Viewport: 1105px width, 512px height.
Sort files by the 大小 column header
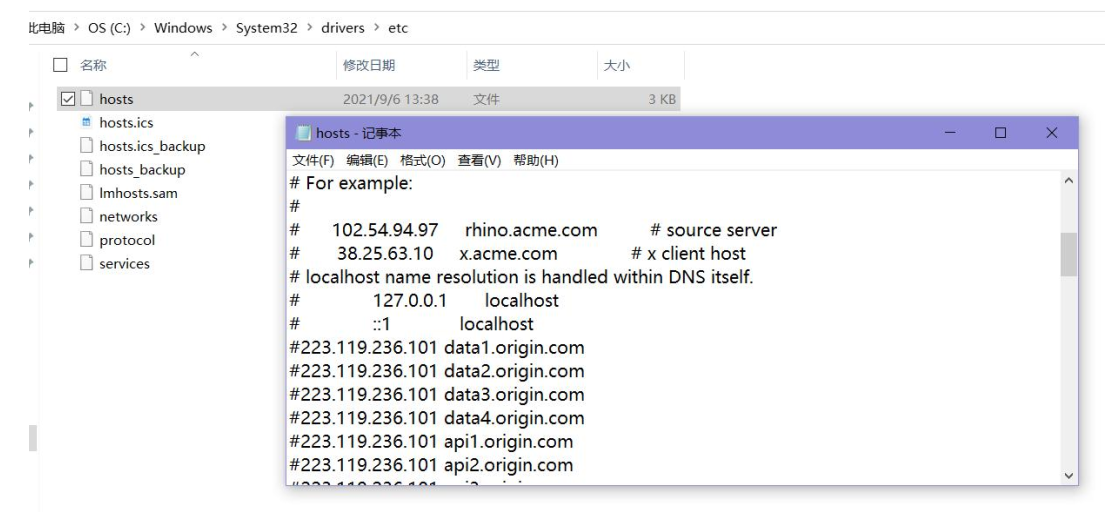click(x=617, y=65)
